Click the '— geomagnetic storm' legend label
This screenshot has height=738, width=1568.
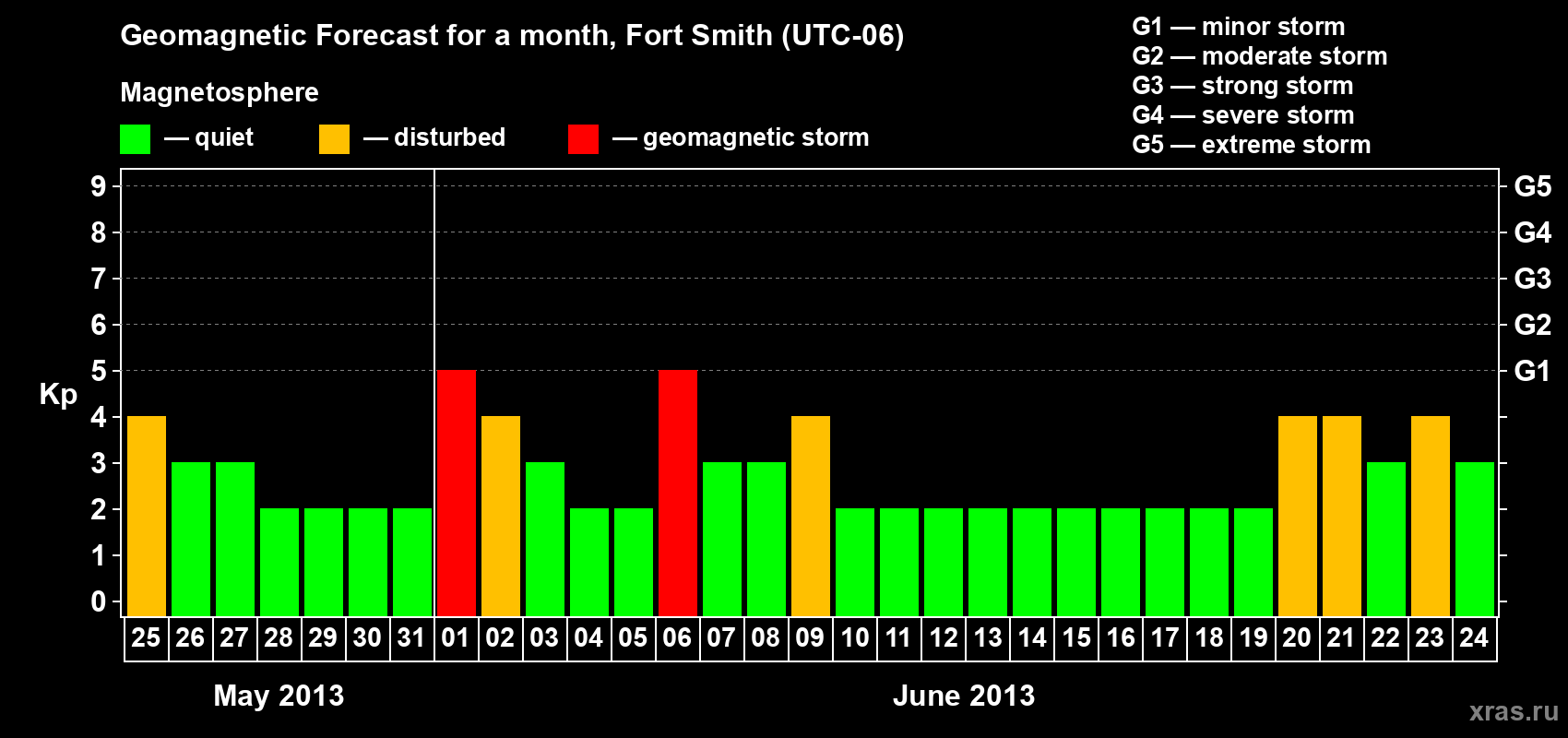click(741, 137)
